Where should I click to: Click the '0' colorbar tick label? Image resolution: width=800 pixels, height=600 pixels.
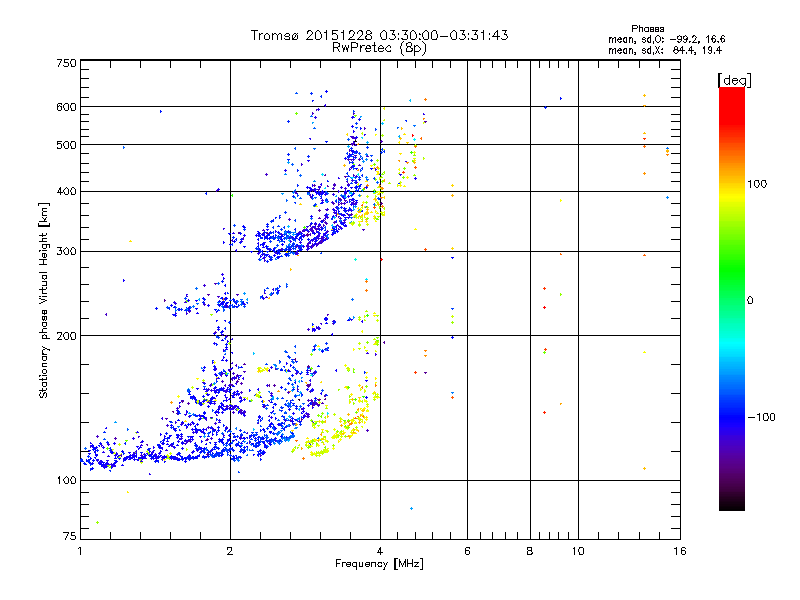click(x=750, y=301)
